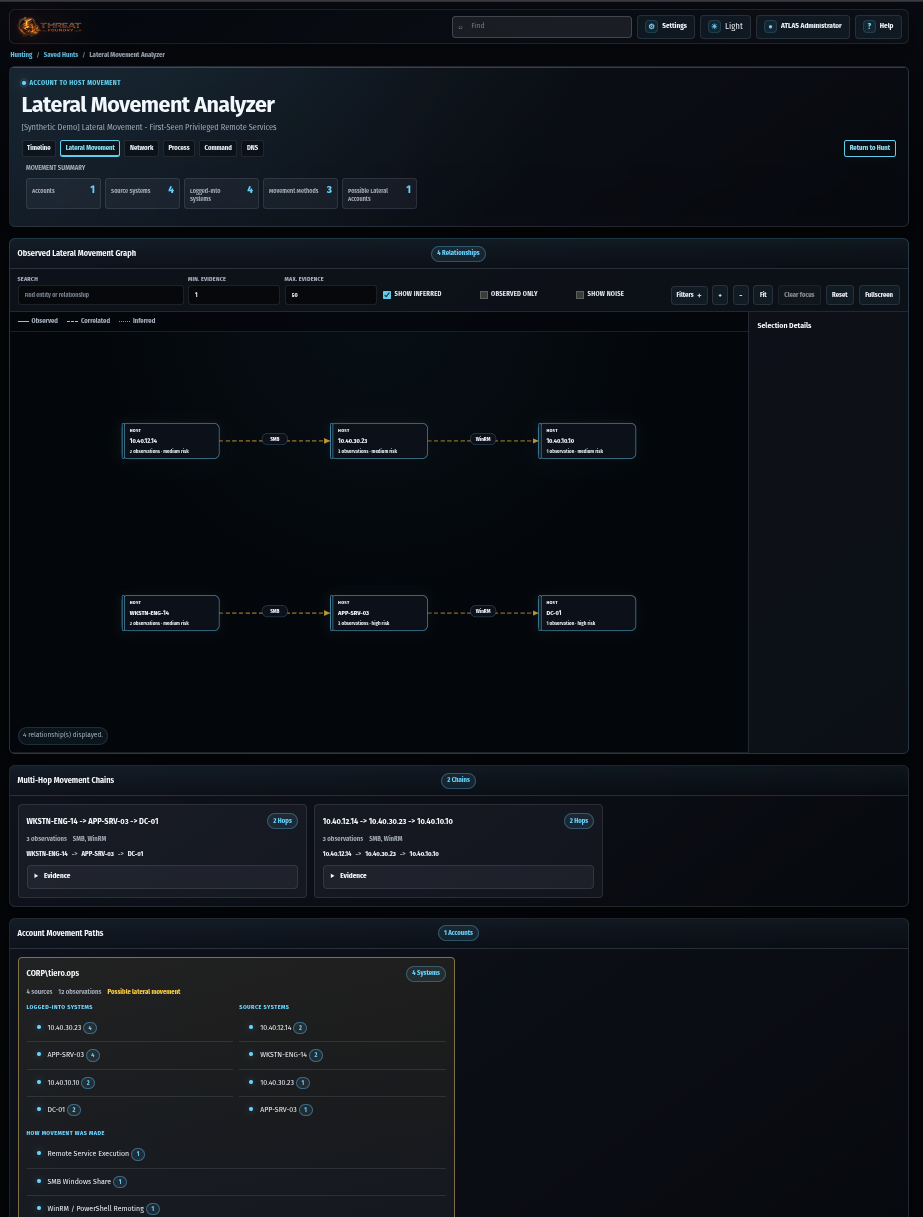Click 2 Hops badge on 10.40.12.14 chain
Viewport: 923px width, 1217px height.
tap(579, 821)
